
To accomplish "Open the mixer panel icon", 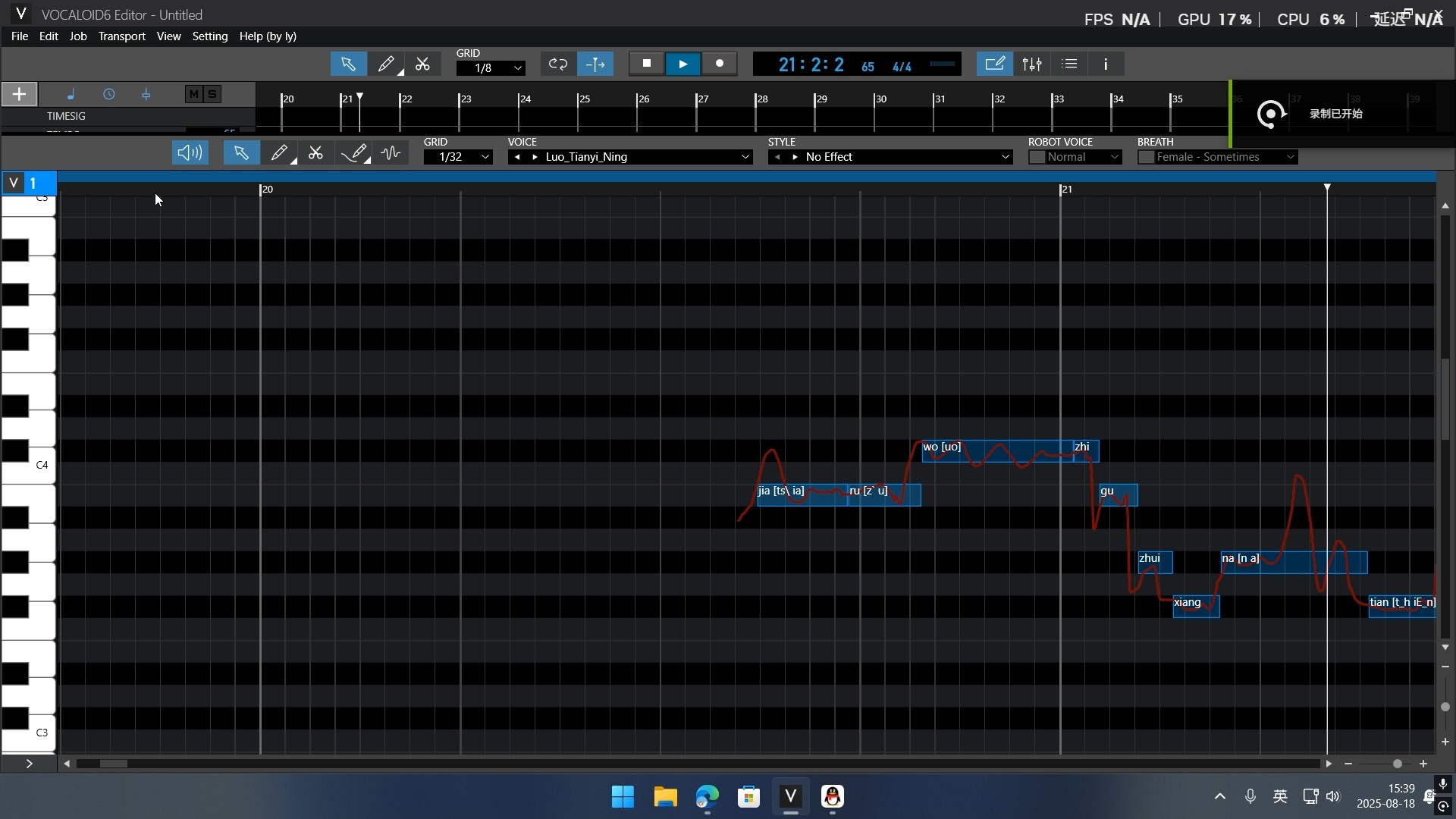I will pyautogui.click(x=1032, y=64).
